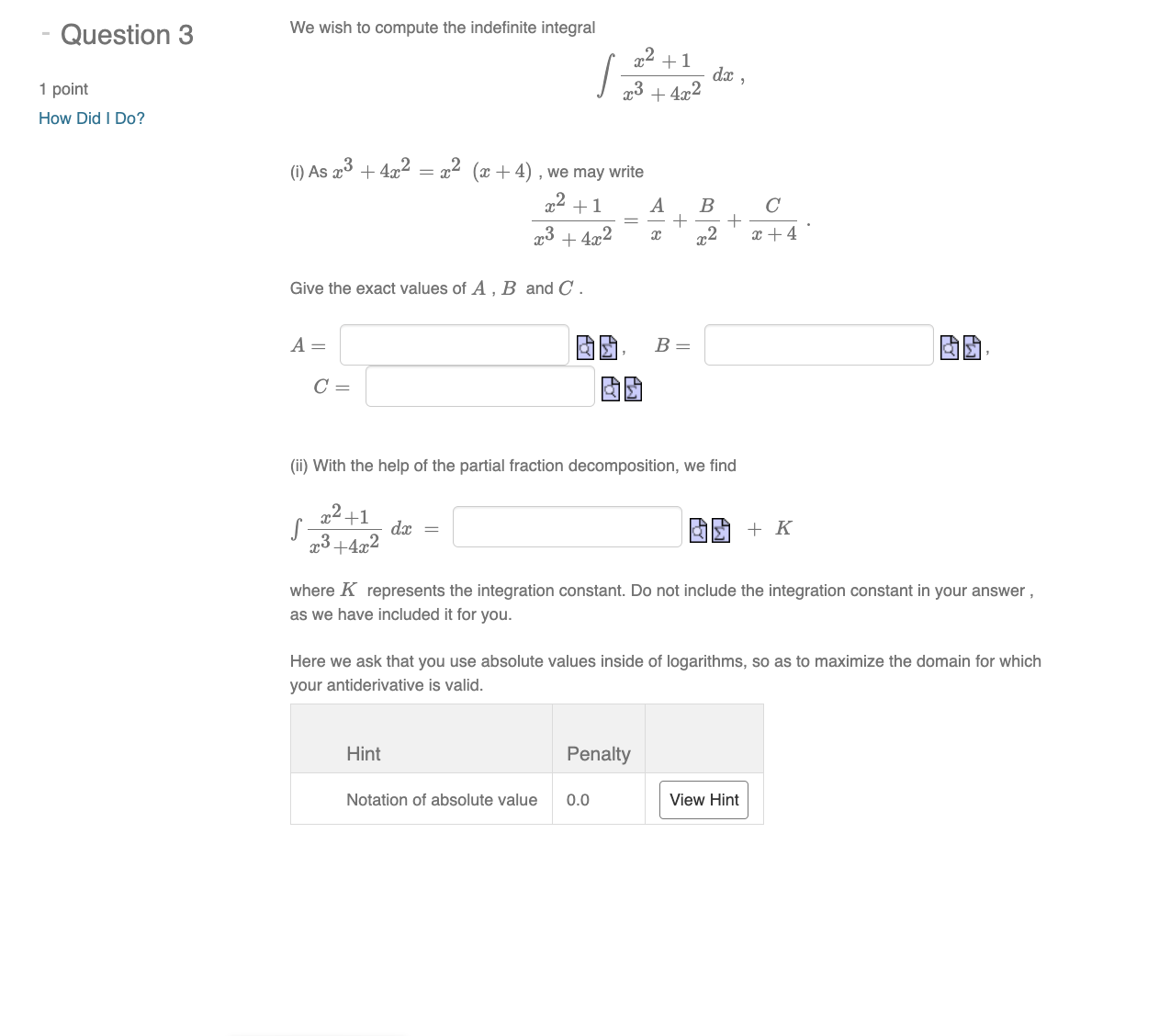Open the Equation Editor icon for answer C
This screenshot has height=1036, width=1159.
(x=633, y=389)
